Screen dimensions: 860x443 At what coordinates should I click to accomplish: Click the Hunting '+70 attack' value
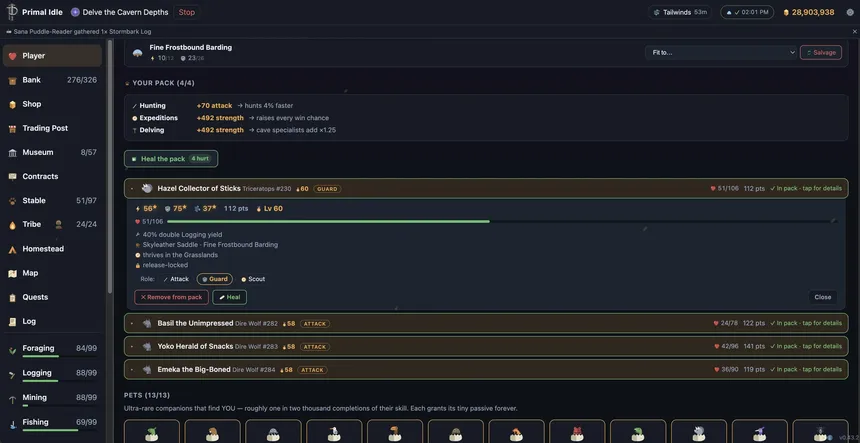(x=214, y=105)
